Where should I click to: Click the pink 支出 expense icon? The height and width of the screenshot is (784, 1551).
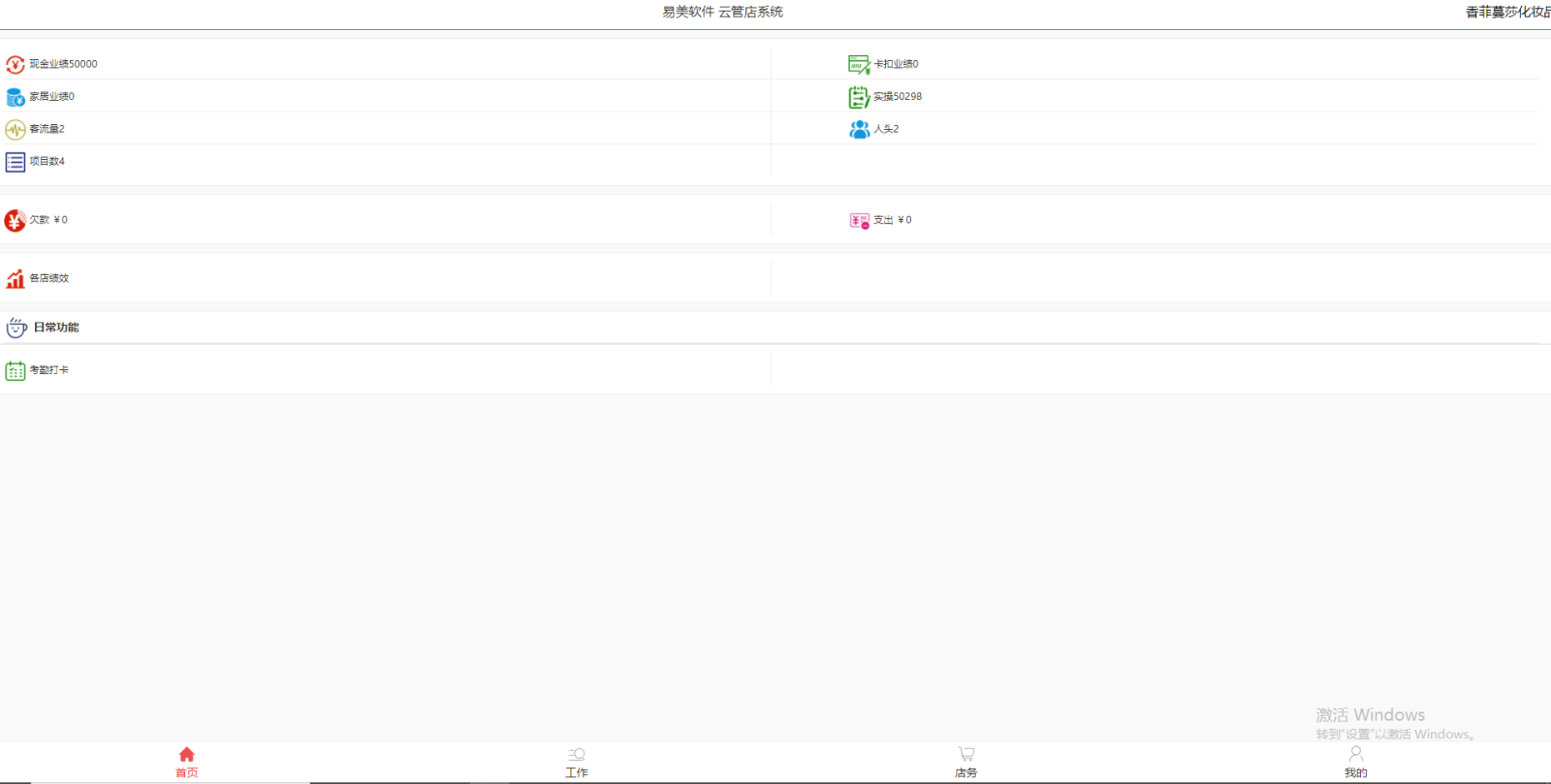(859, 221)
